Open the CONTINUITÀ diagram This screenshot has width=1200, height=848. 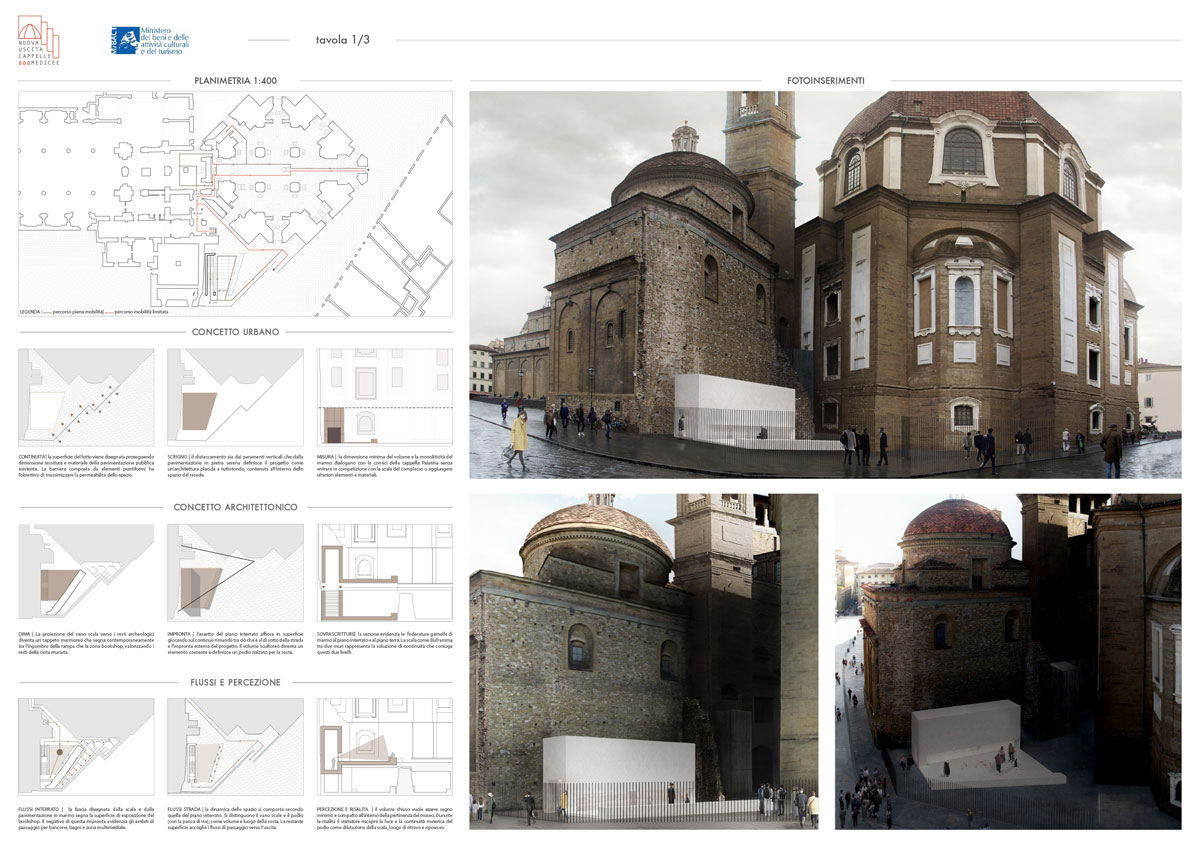(86, 396)
